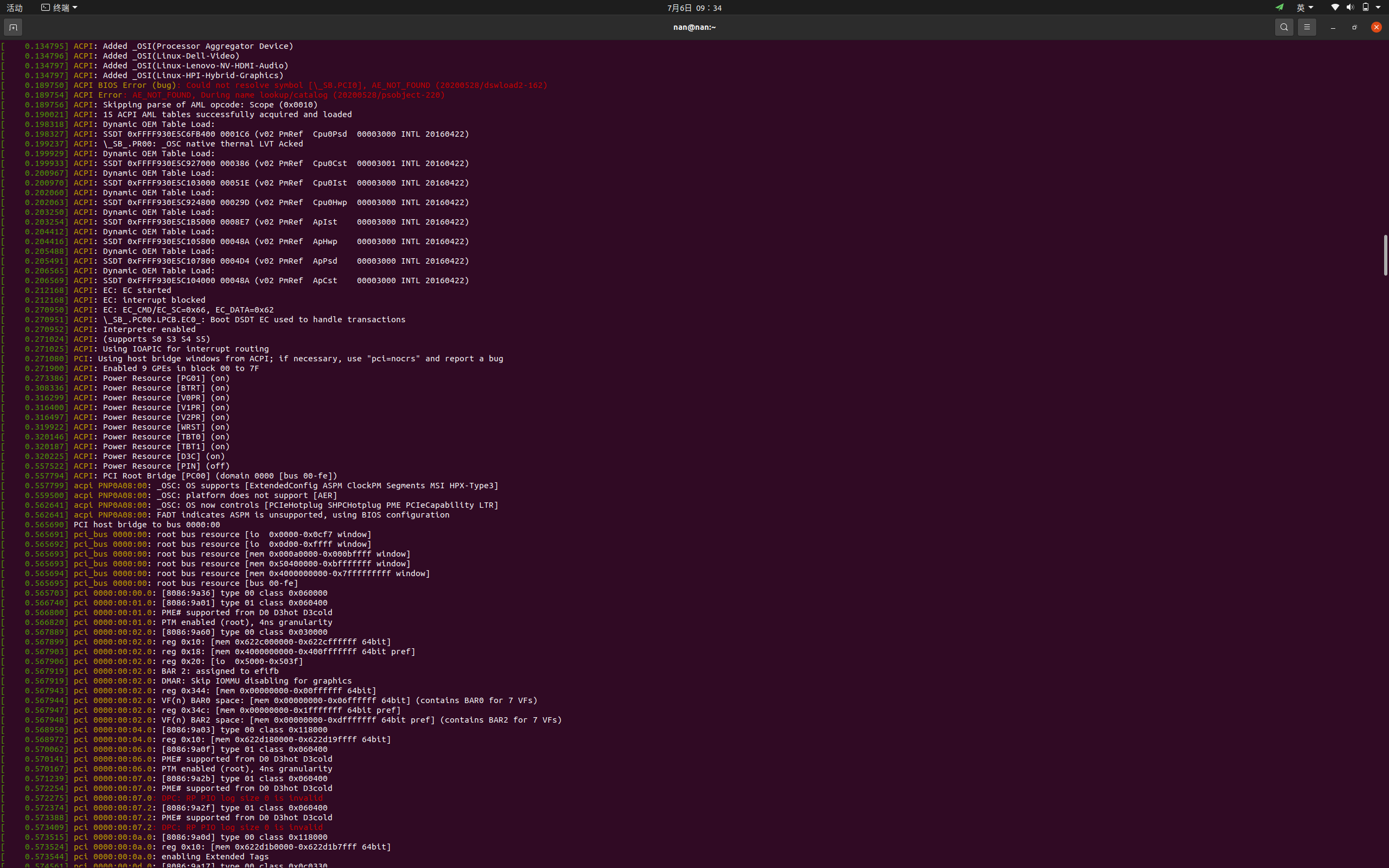Image resolution: width=1389 pixels, height=868 pixels.
Task: Click 'Power Resource [TBT0] (on)' line
Action: click(x=116, y=436)
